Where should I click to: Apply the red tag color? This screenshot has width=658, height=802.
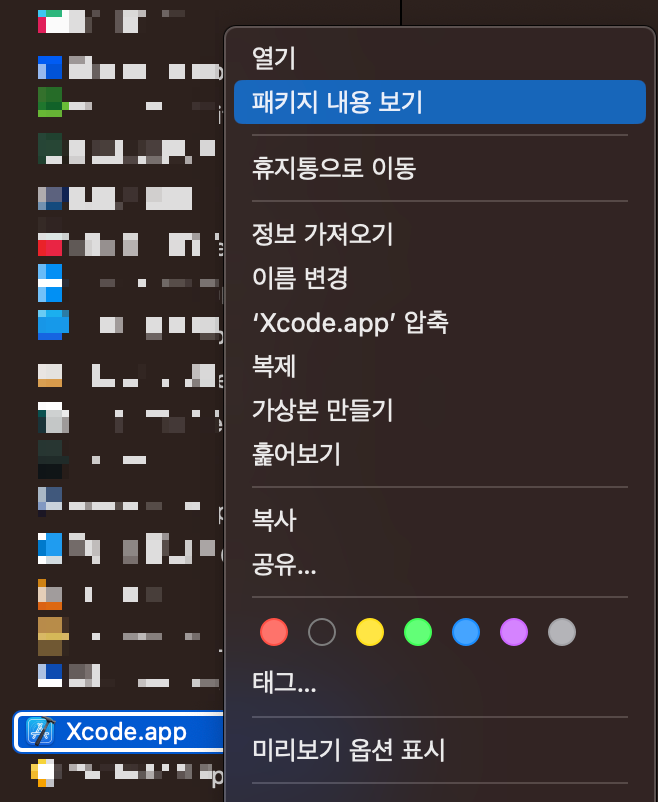pyautogui.click(x=274, y=632)
